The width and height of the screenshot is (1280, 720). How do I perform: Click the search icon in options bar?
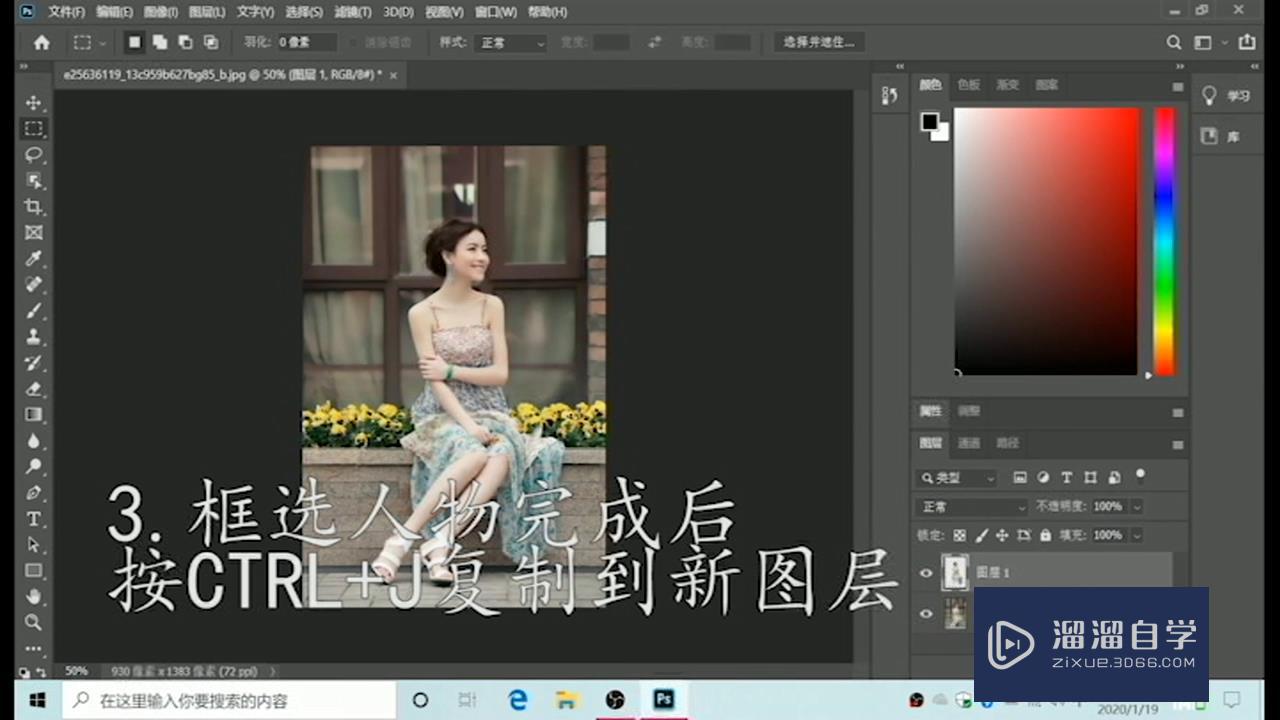click(x=1174, y=43)
